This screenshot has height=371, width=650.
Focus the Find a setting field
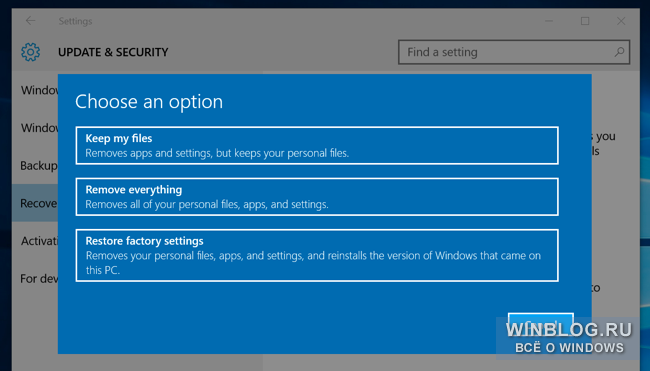click(514, 52)
